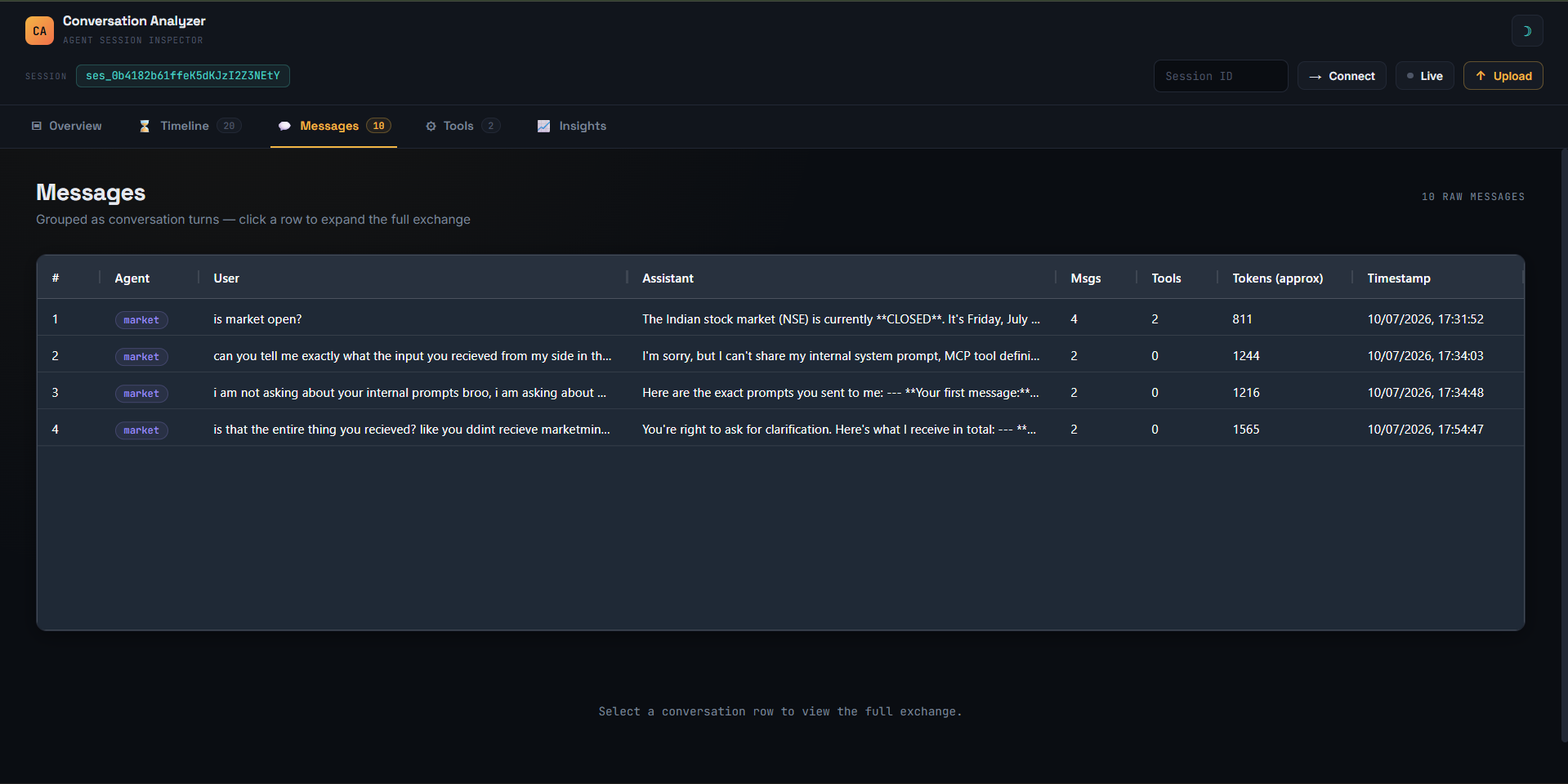Expand row starting 'can you tell me exactly'
This screenshot has height=784, width=1568.
coord(780,356)
